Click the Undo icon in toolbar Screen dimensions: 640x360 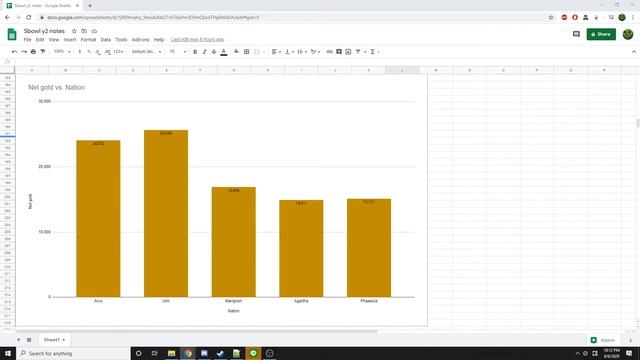[14, 52]
